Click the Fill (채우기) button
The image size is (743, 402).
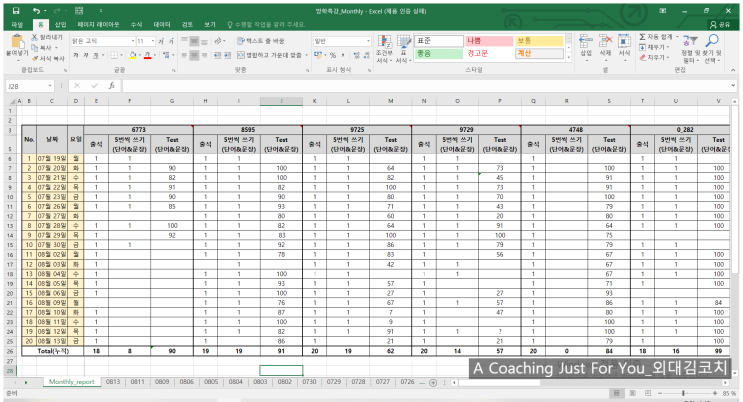tap(654, 47)
